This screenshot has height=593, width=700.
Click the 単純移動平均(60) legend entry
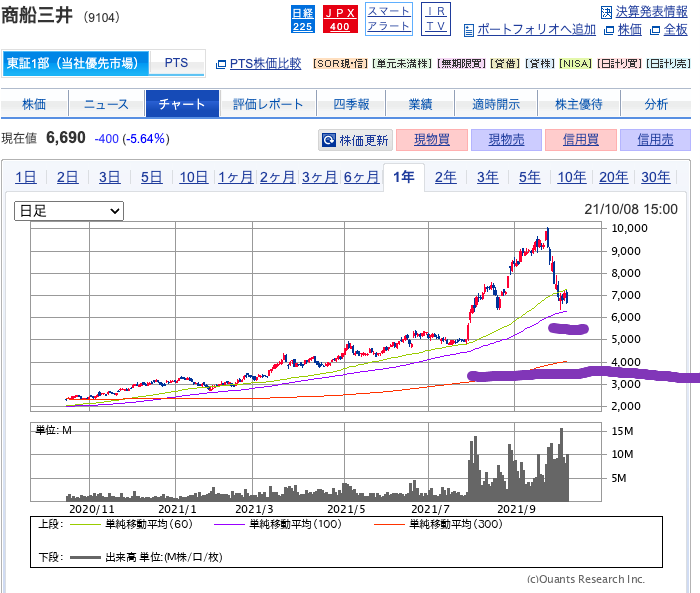click(131, 524)
